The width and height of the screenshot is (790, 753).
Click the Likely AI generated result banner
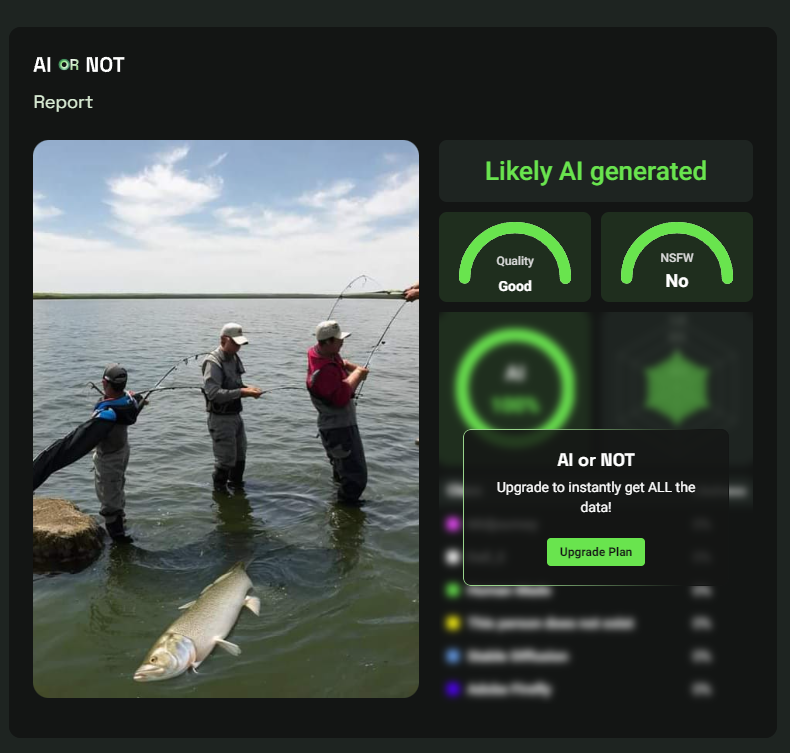(x=596, y=171)
